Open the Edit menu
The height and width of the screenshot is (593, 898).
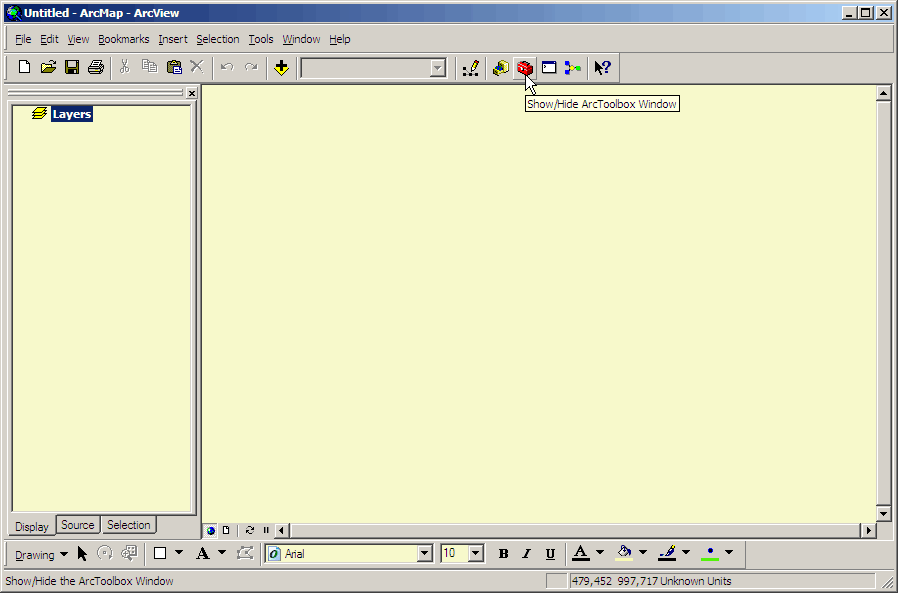[x=49, y=40]
